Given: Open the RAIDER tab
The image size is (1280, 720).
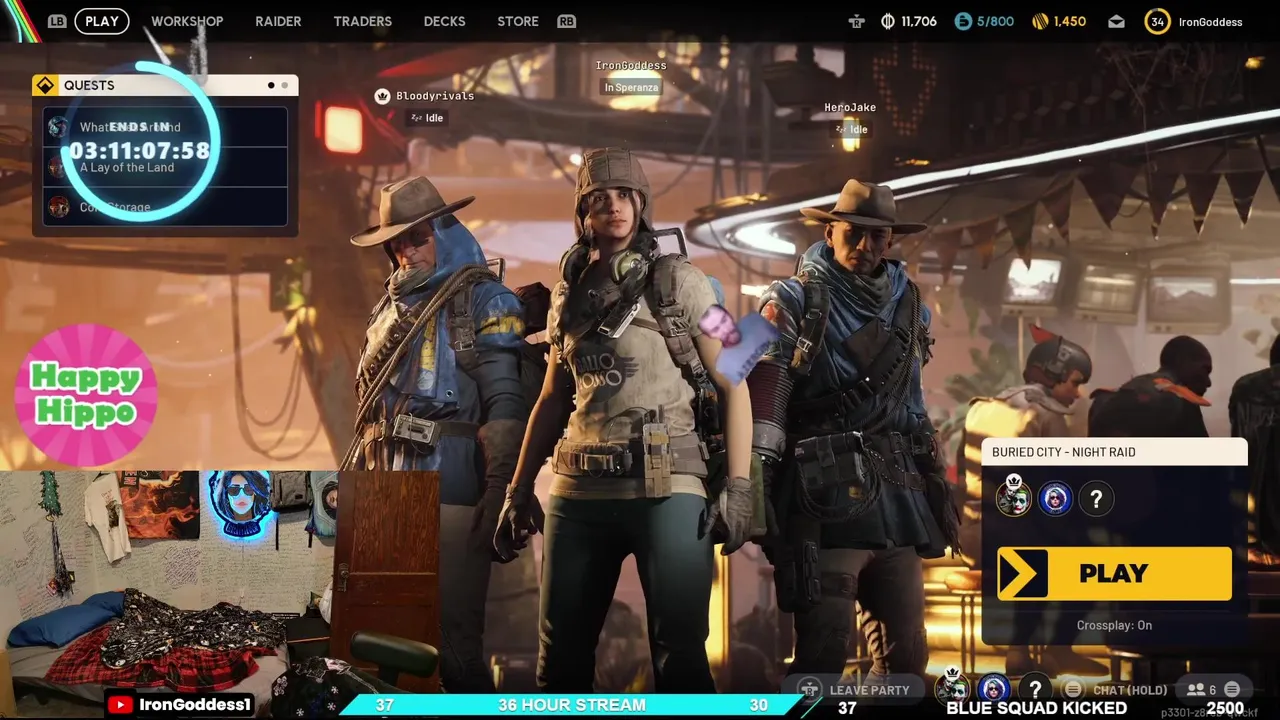Looking at the screenshot, I should tap(278, 21).
